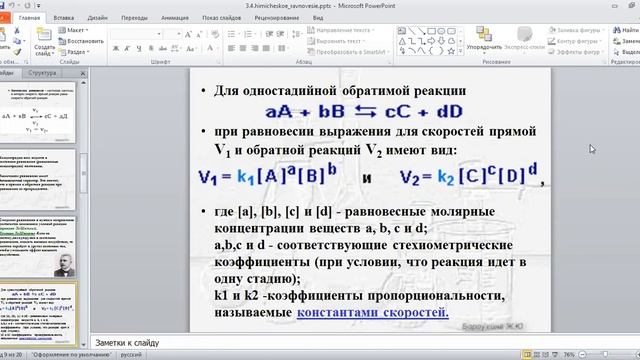The height and width of the screenshot is (360, 640).
Task: Open the Переходы ribbon tab
Action: click(134, 18)
